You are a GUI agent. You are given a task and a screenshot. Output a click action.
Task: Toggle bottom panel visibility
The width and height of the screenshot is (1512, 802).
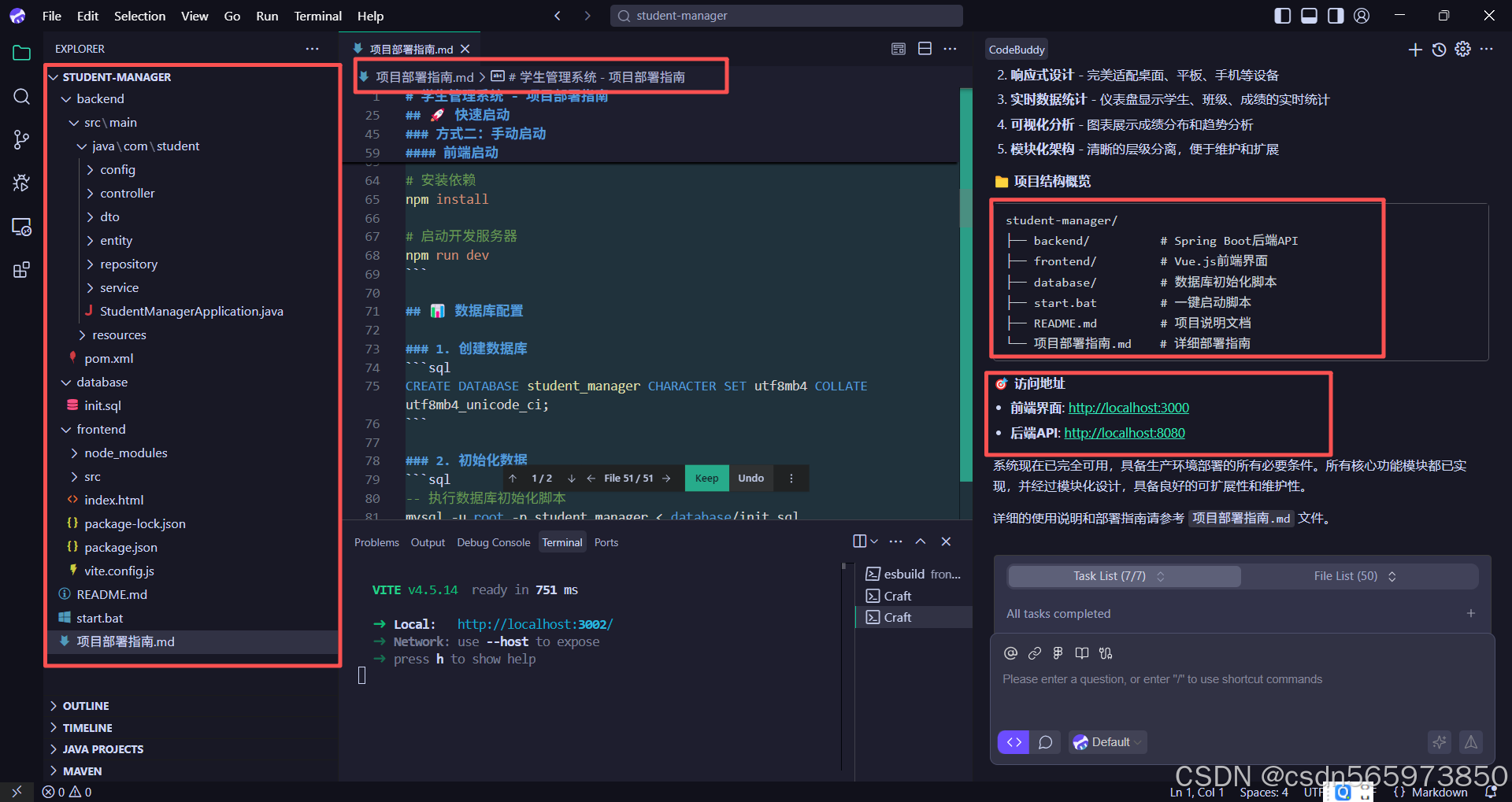[1309, 16]
